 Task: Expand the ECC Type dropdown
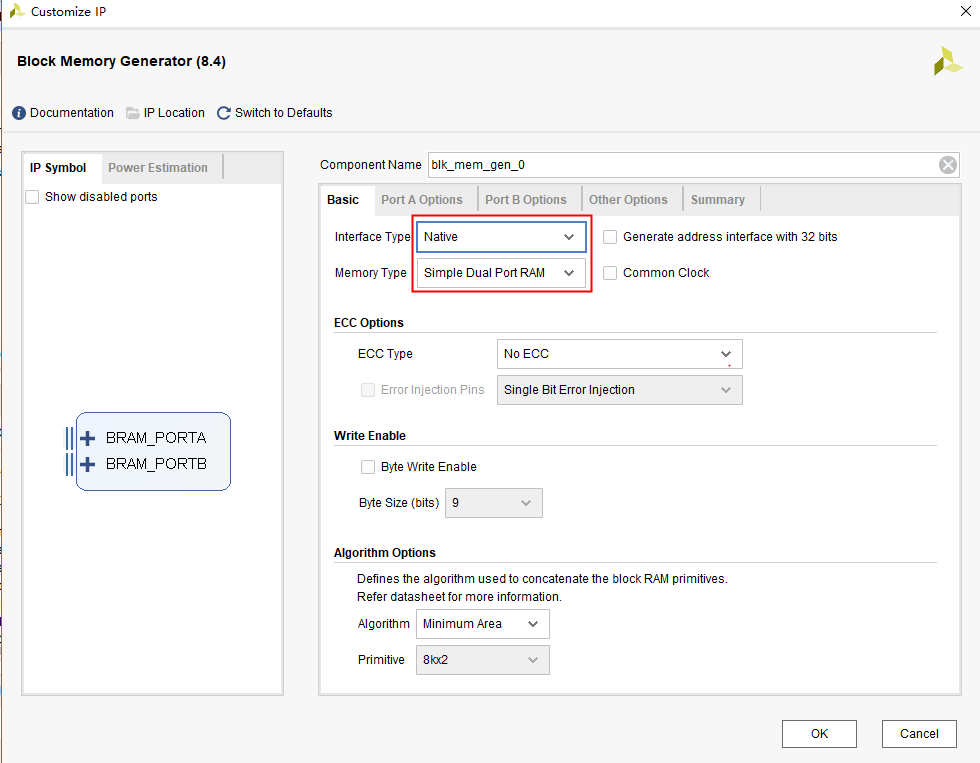coord(619,354)
